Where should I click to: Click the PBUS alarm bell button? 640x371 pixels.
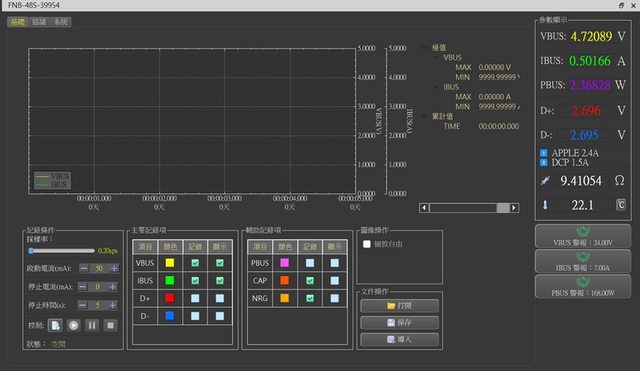click(583, 286)
